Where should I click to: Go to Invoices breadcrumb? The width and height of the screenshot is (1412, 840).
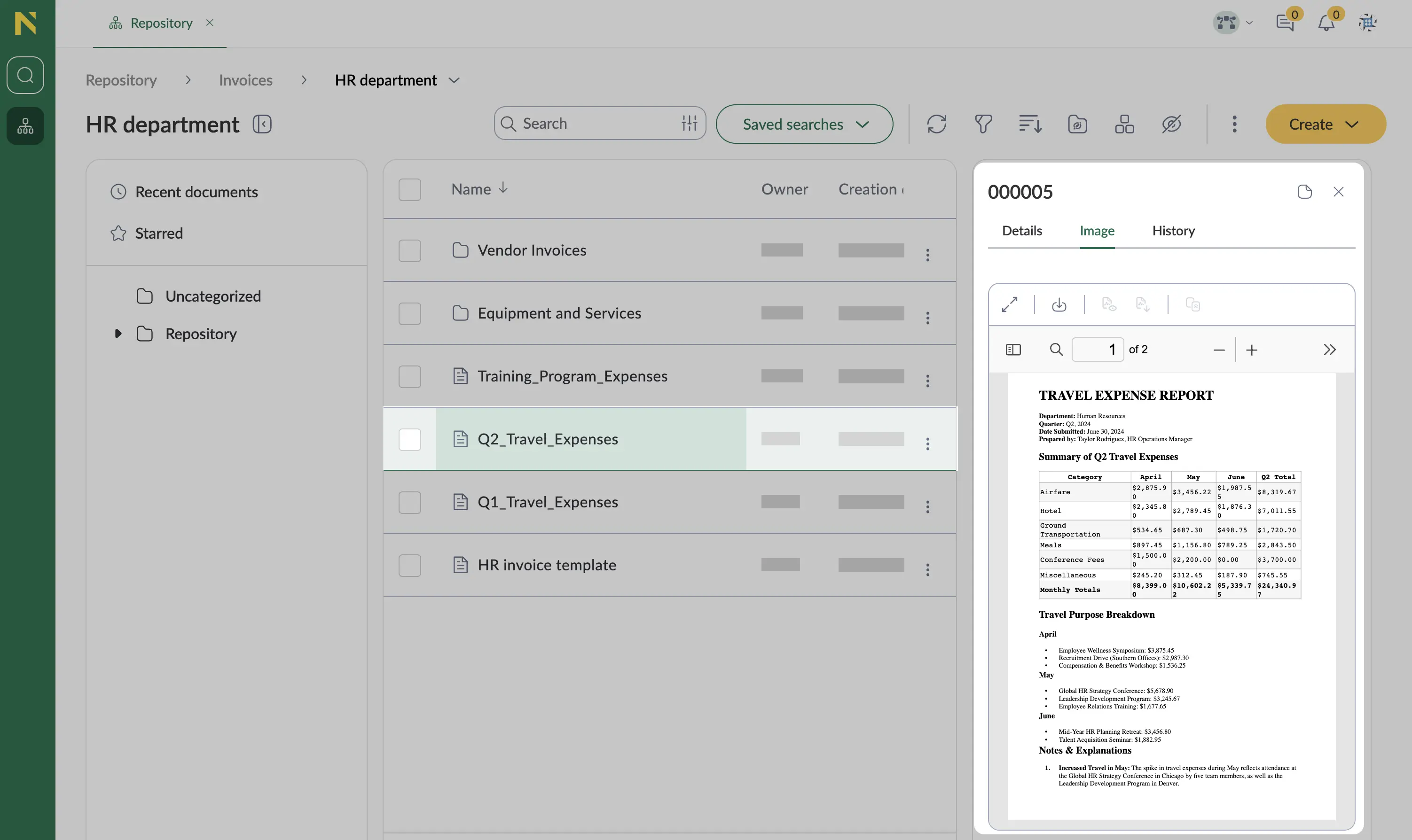pyautogui.click(x=246, y=80)
